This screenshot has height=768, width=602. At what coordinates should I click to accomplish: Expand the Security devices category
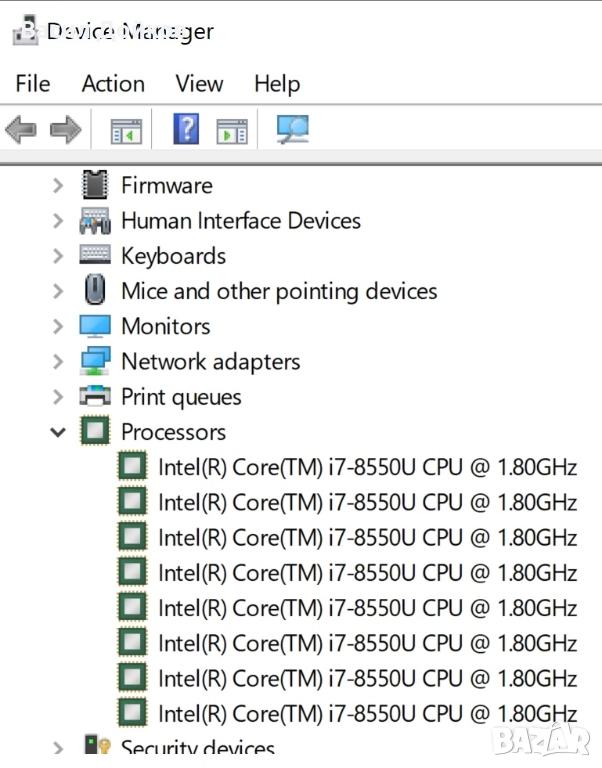point(58,747)
